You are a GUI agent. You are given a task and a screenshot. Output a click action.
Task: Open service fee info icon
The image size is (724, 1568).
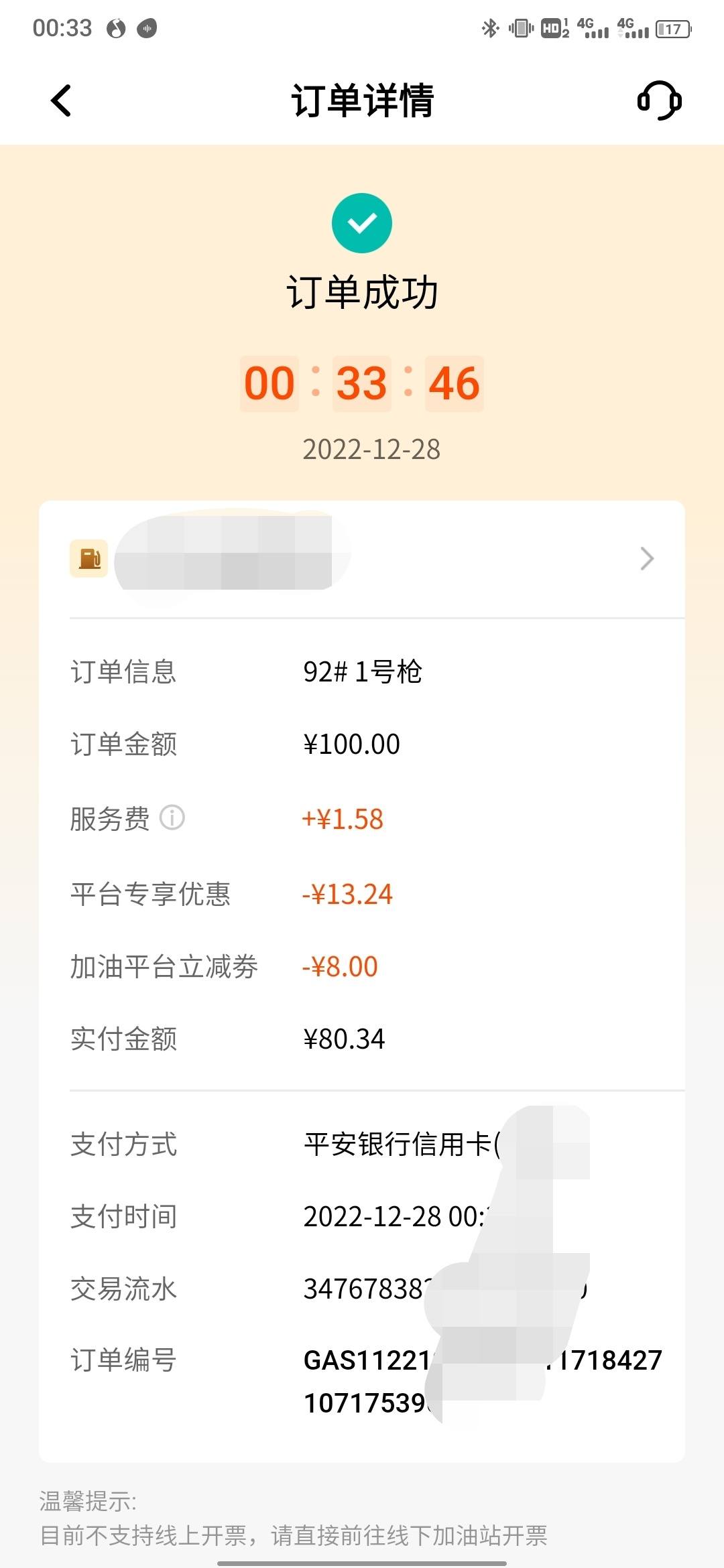pyautogui.click(x=172, y=818)
